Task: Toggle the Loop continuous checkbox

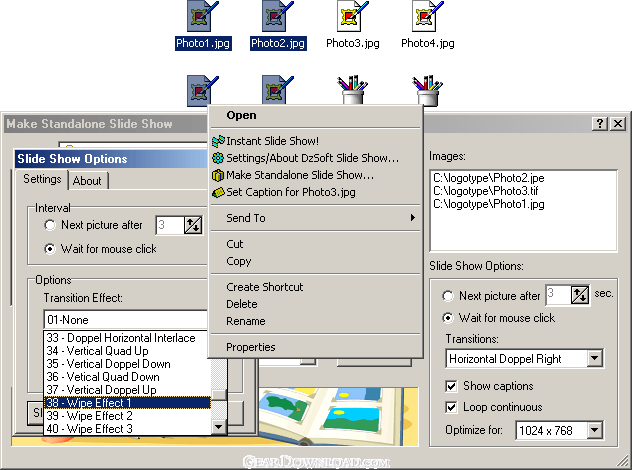Action: (451, 407)
